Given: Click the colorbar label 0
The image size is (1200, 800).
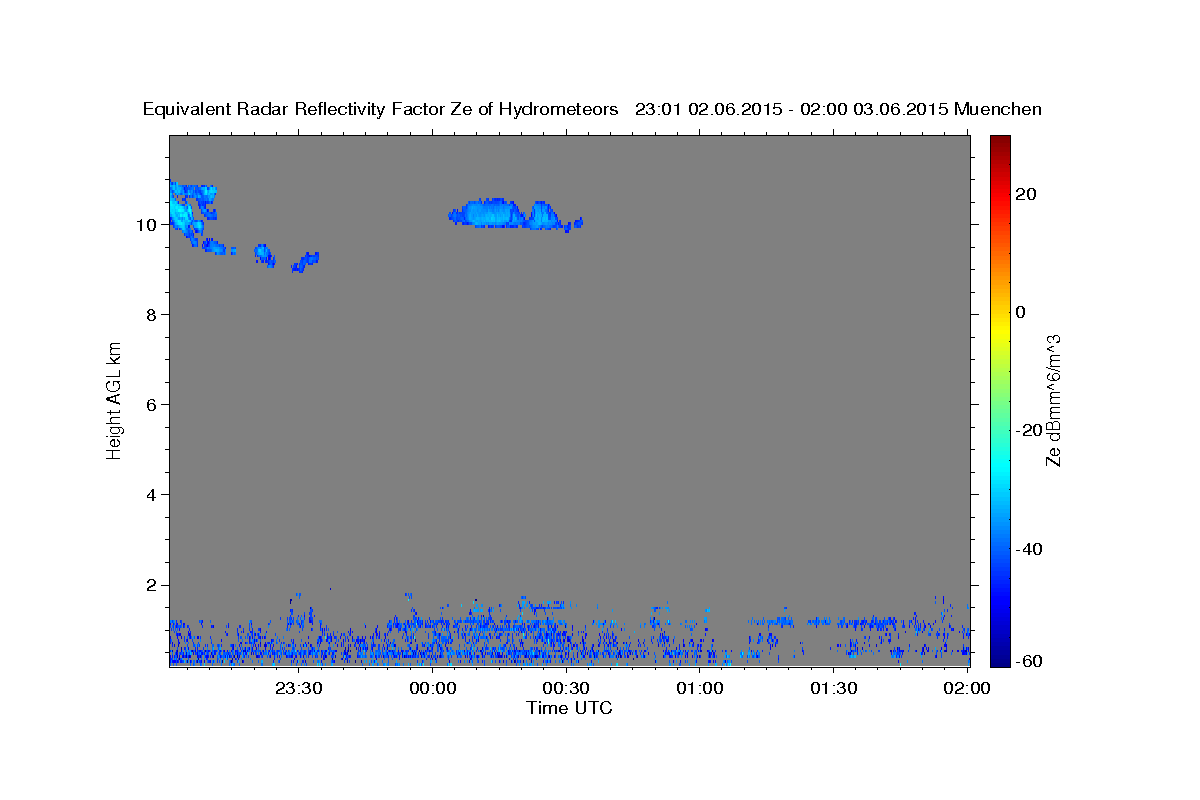Looking at the screenshot, I should (x=1021, y=312).
